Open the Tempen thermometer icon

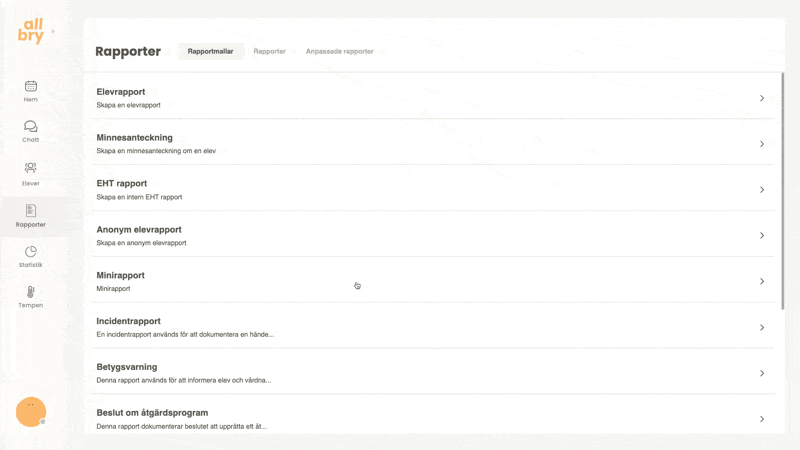click(31, 292)
